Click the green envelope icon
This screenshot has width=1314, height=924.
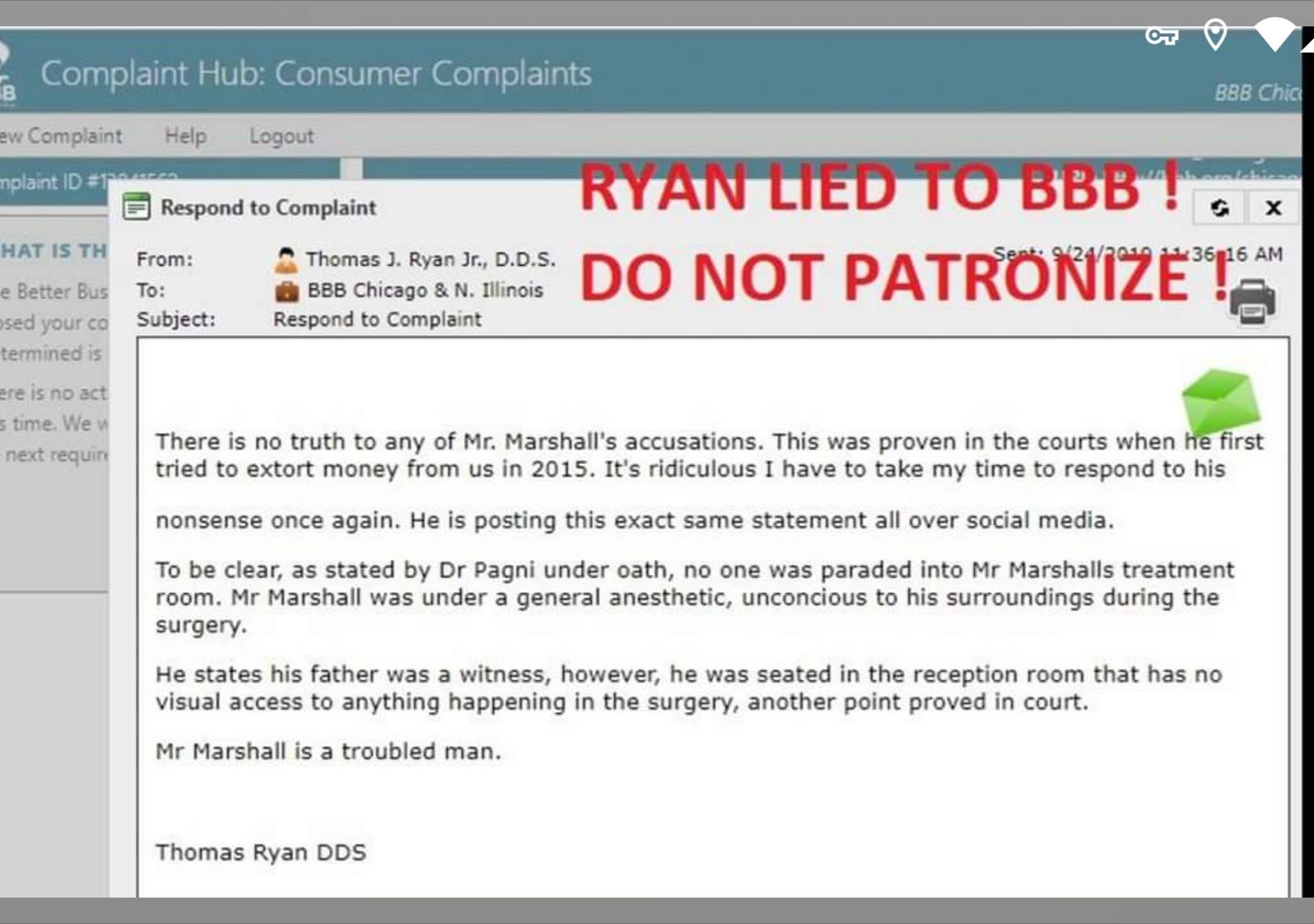(1221, 401)
